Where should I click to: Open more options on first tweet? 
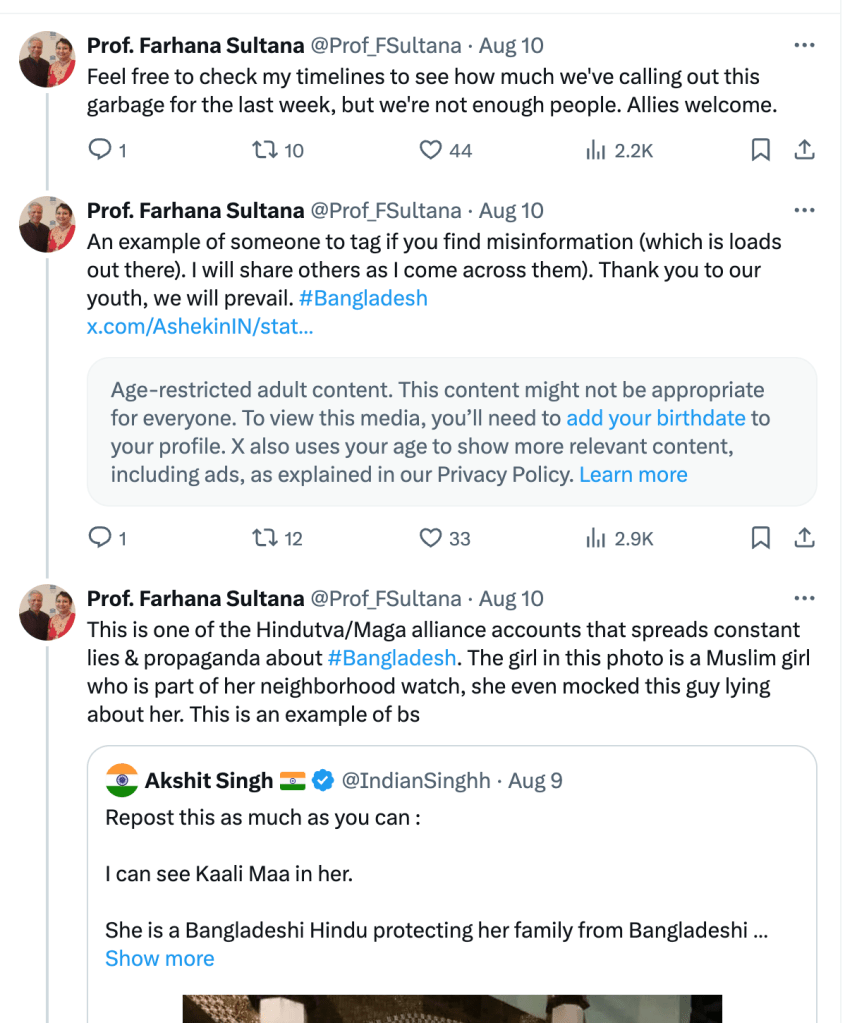point(804,45)
